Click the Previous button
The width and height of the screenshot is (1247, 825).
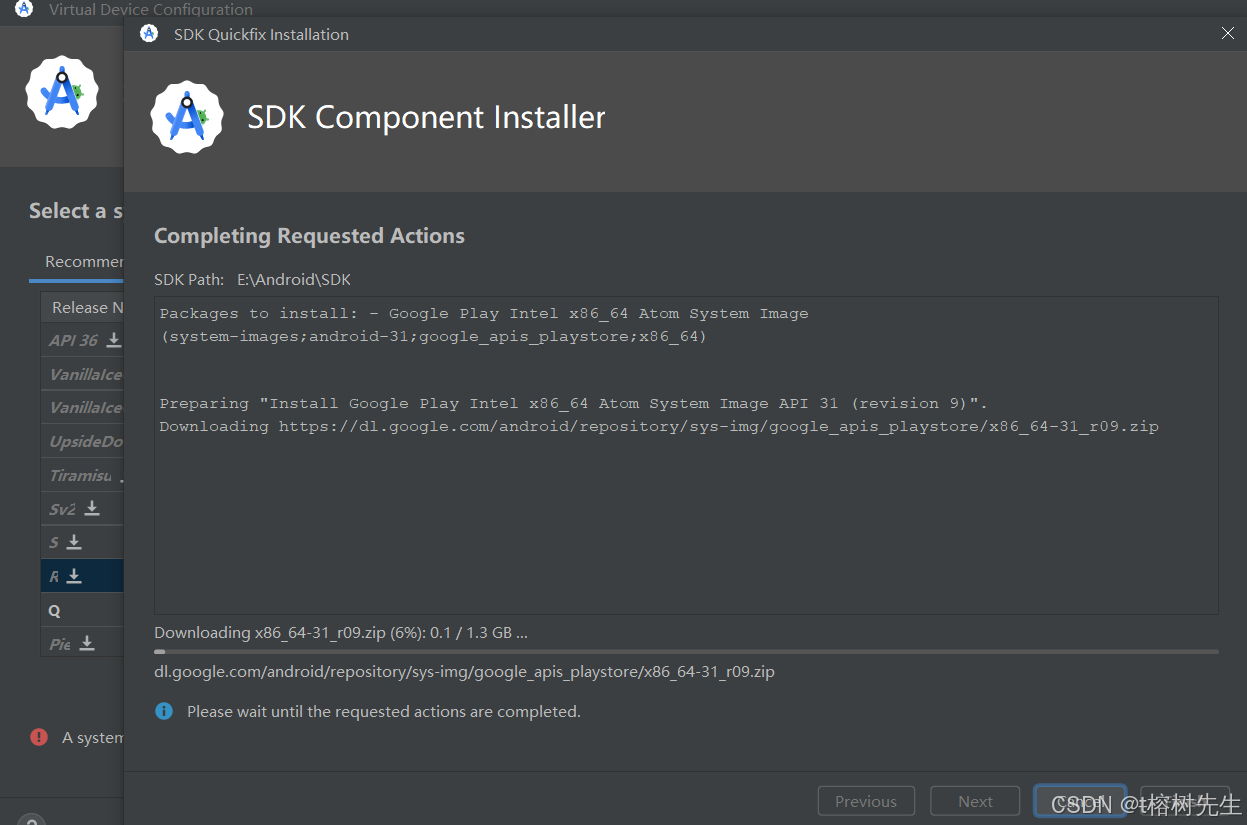[x=866, y=801]
